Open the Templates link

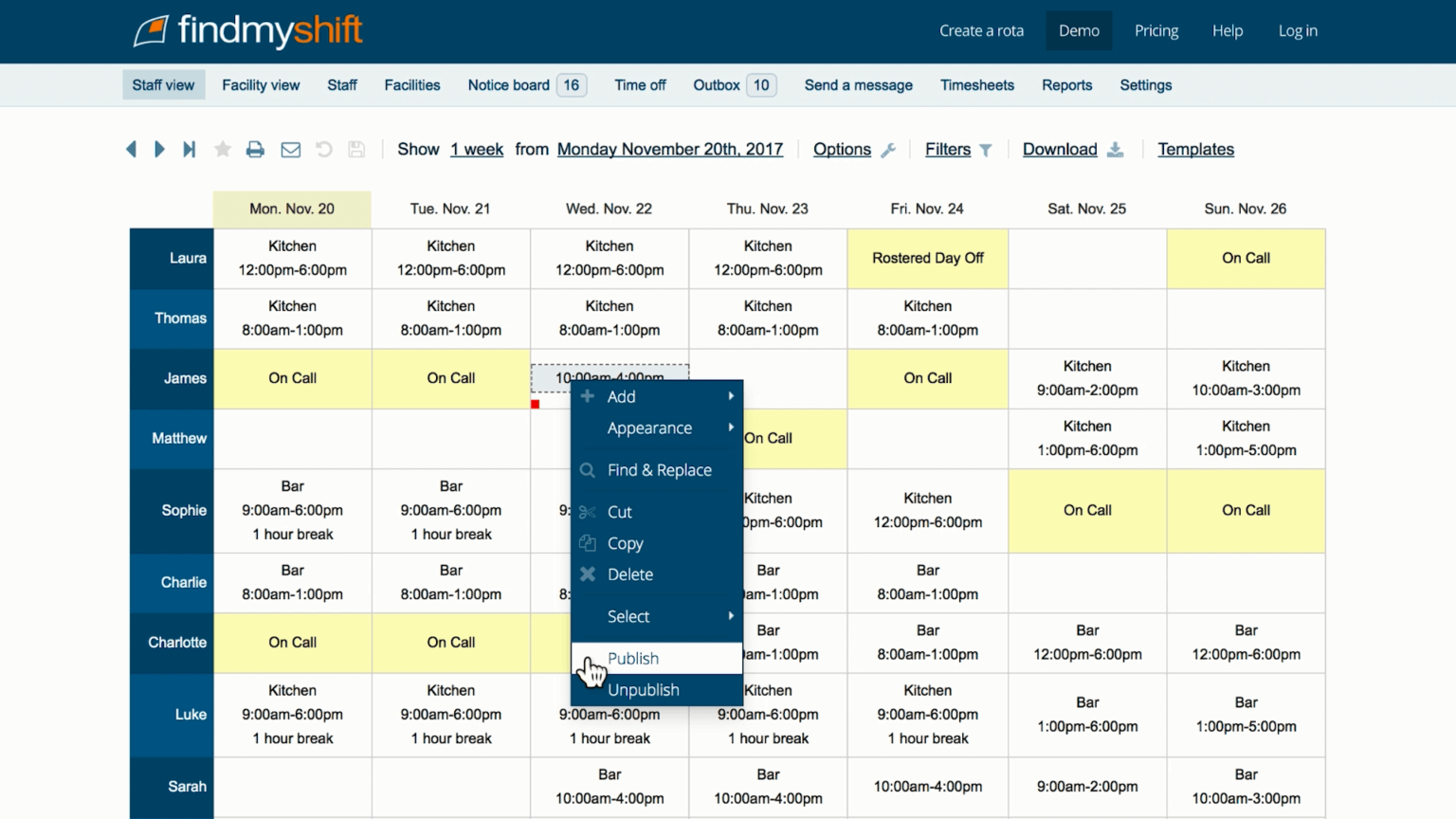[1195, 149]
